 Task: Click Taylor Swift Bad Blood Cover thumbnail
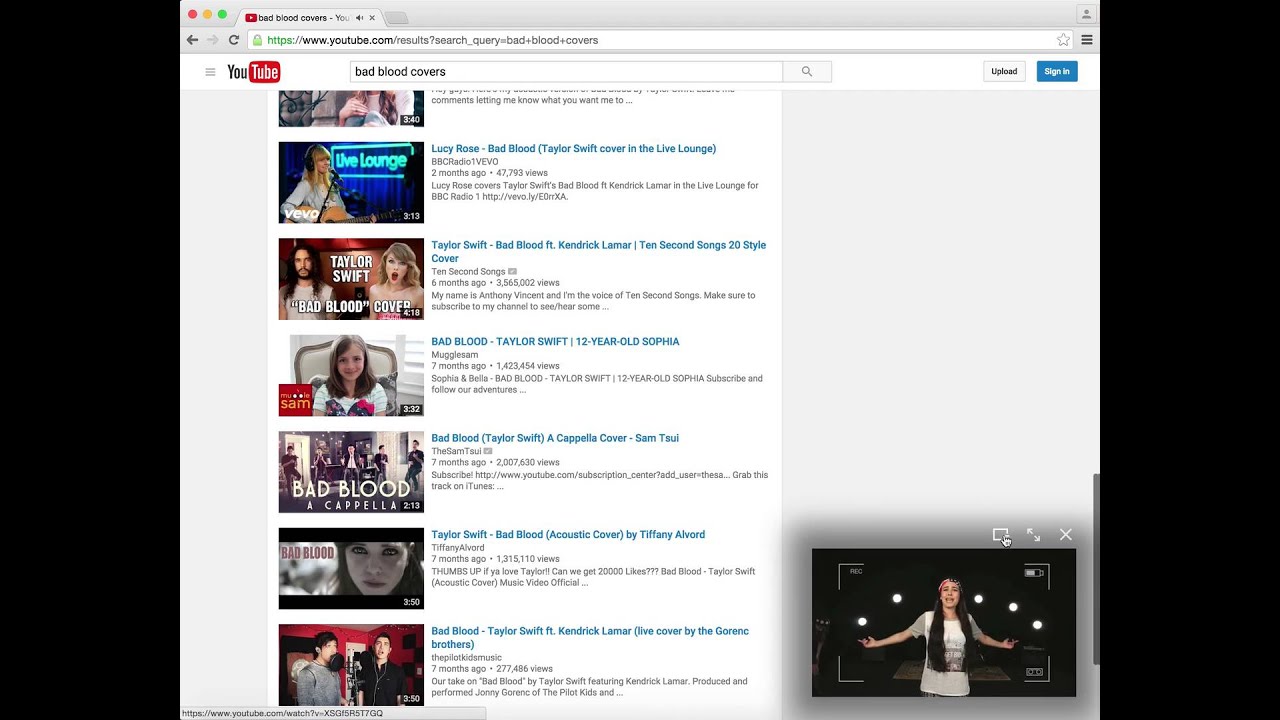tap(351, 279)
